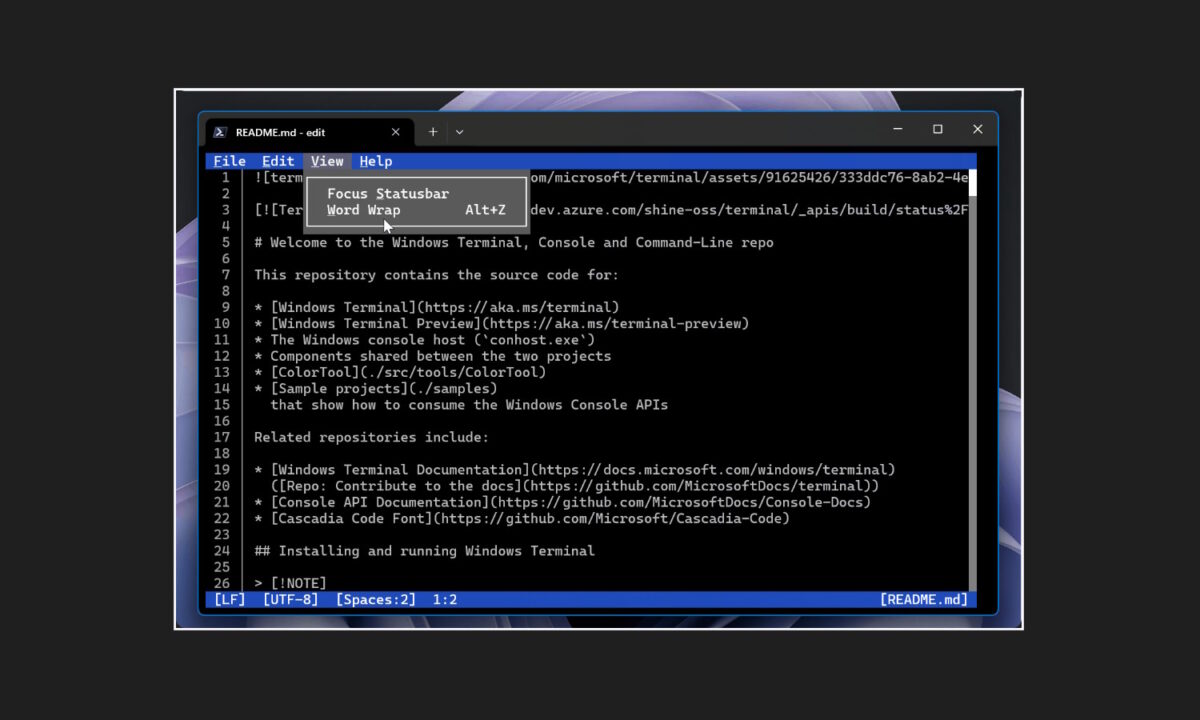Close the README.md tab with its X

(395, 131)
